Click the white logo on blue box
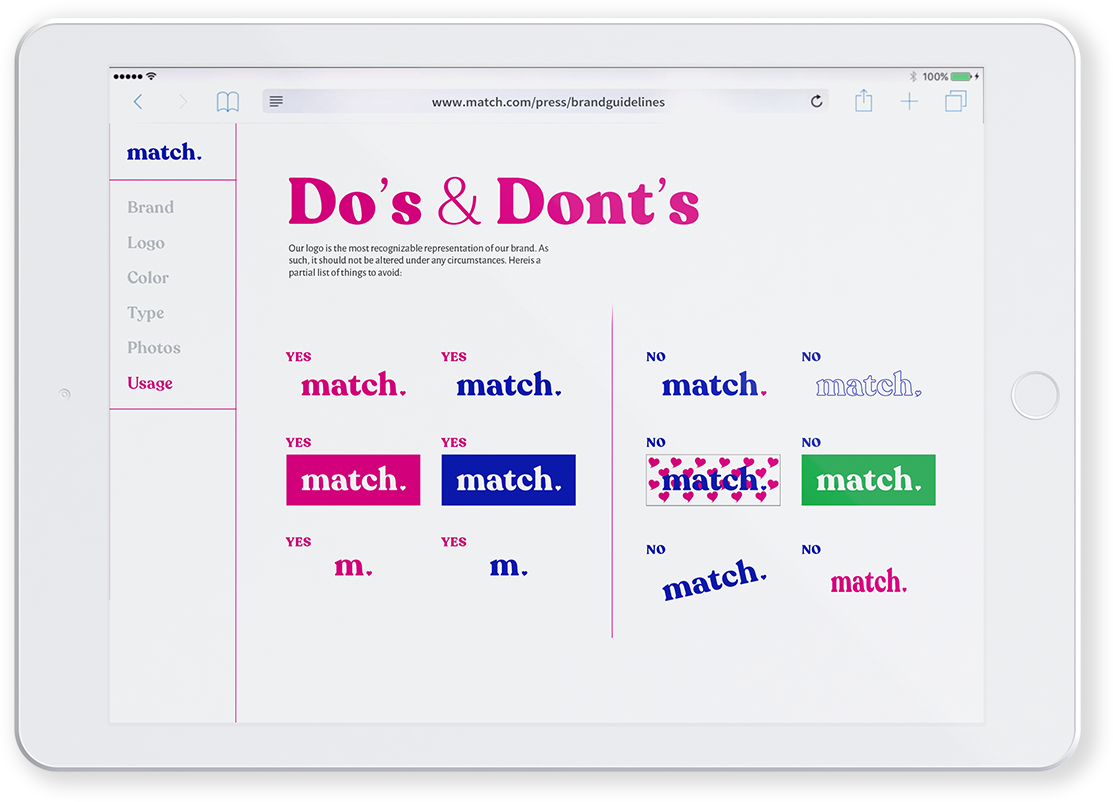The width and height of the screenshot is (1113, 802). (508, 480)
